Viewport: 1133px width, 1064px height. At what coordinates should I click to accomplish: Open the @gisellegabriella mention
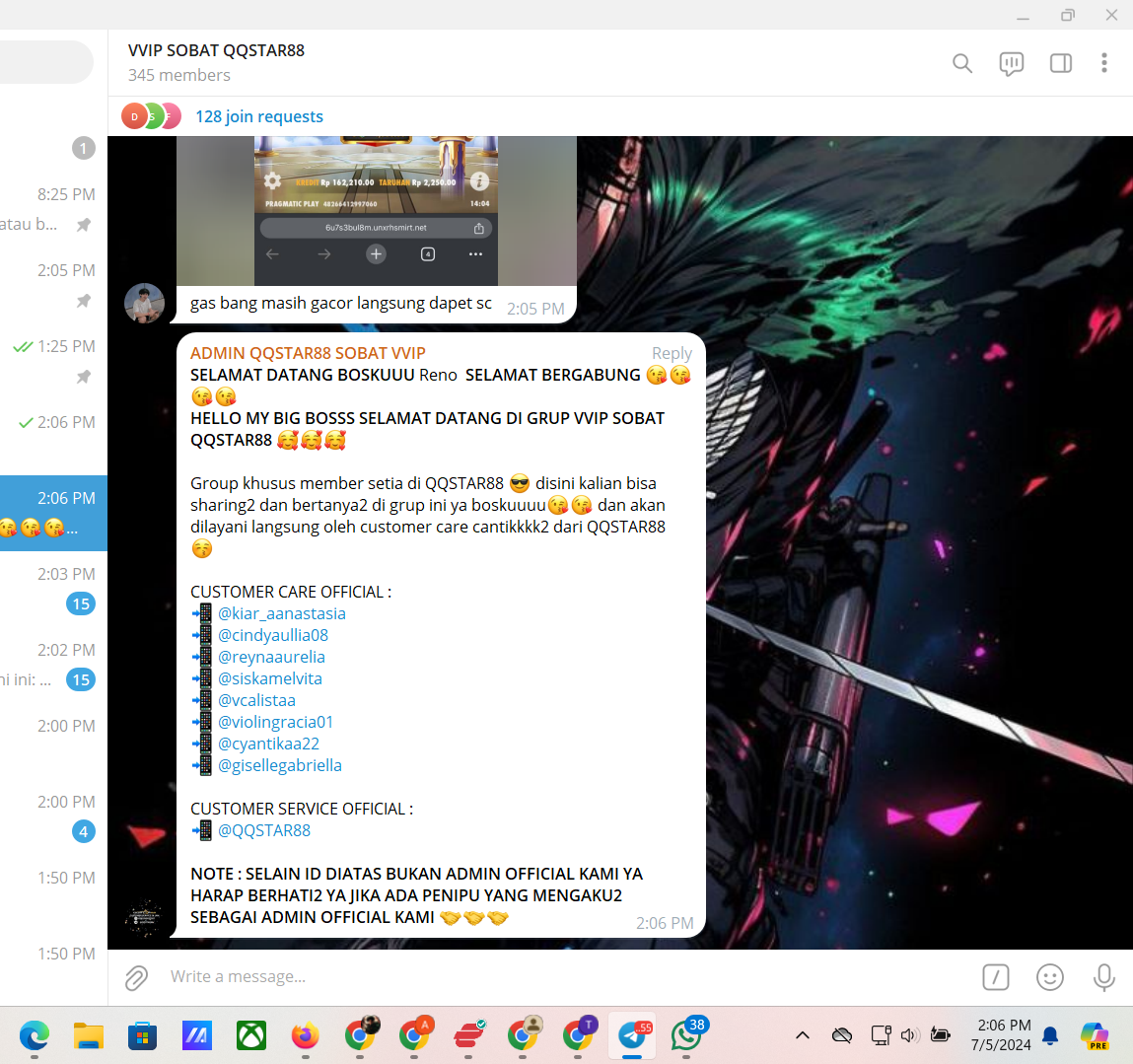click(280, 765)
